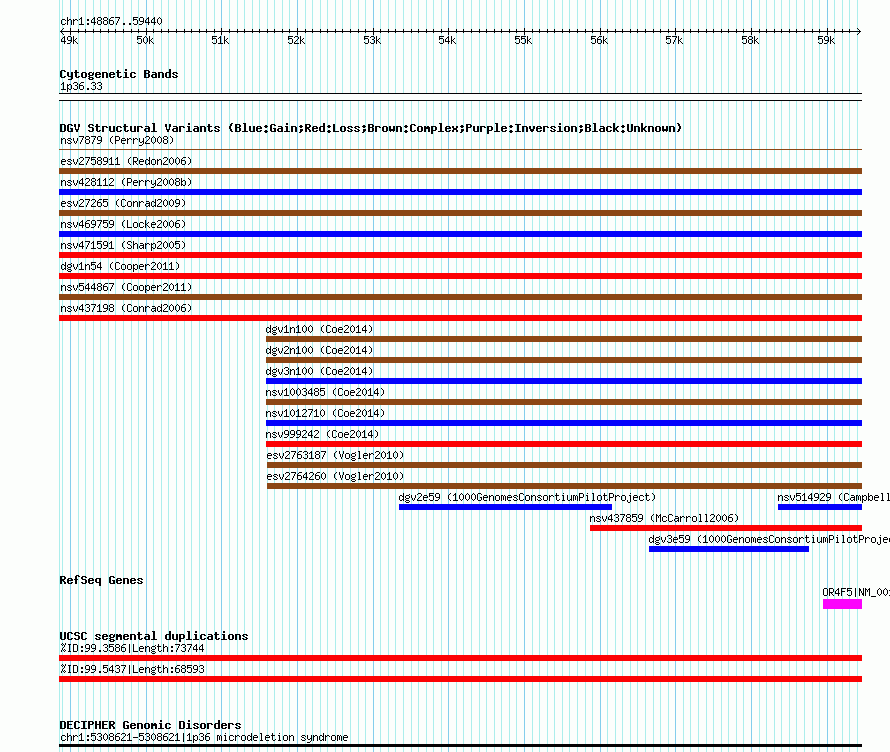The image size is (890, 752).
Task: Select dgv1n54 (Cooper2011) variant label
Action: 120,266
